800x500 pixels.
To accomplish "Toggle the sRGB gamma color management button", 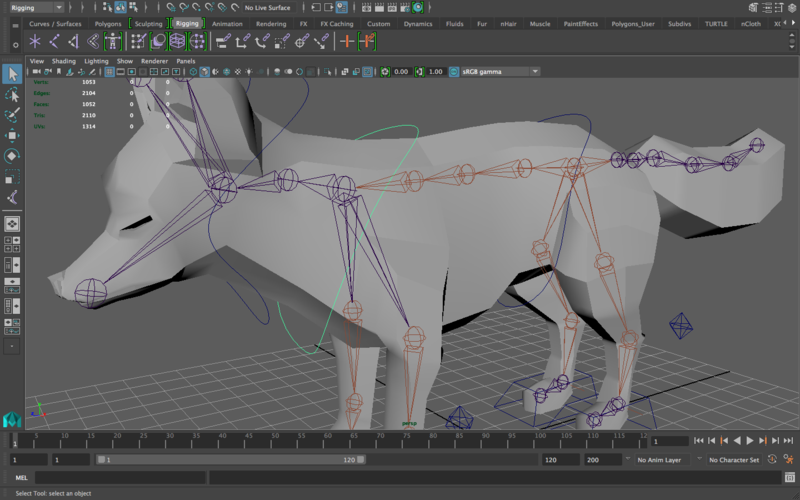I will [454, 72].
